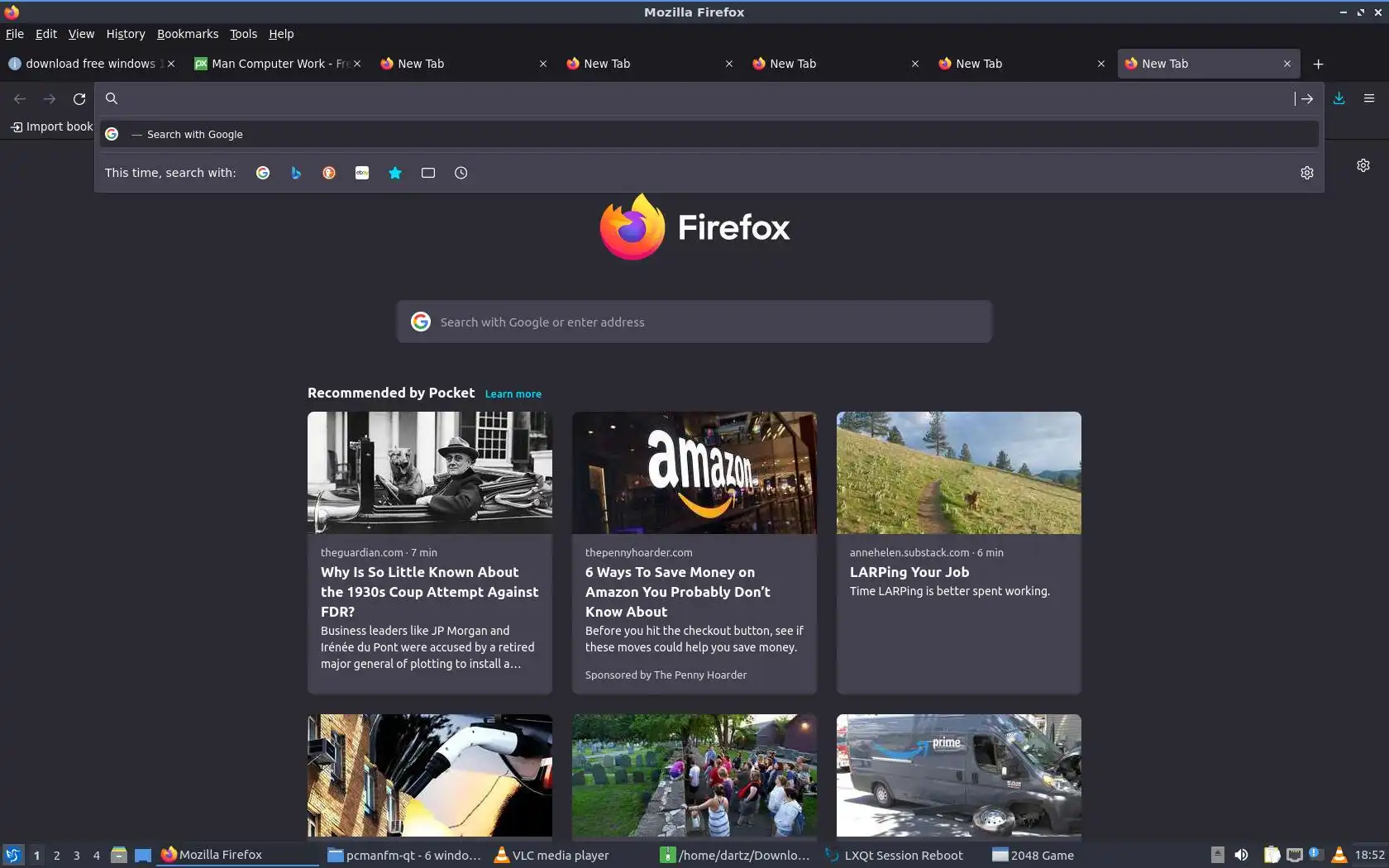
Task: Reload the current page
Action: pos(79,98)
